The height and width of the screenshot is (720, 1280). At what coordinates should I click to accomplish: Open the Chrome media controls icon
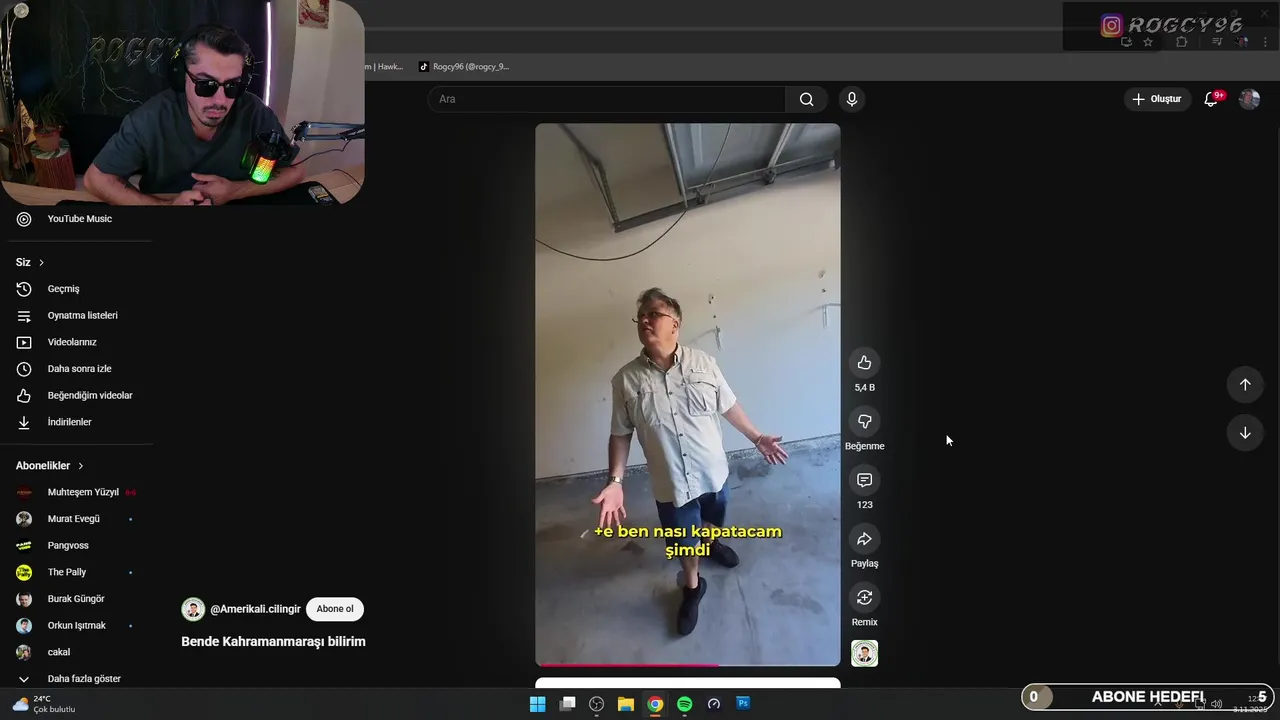pos(1217,42)
